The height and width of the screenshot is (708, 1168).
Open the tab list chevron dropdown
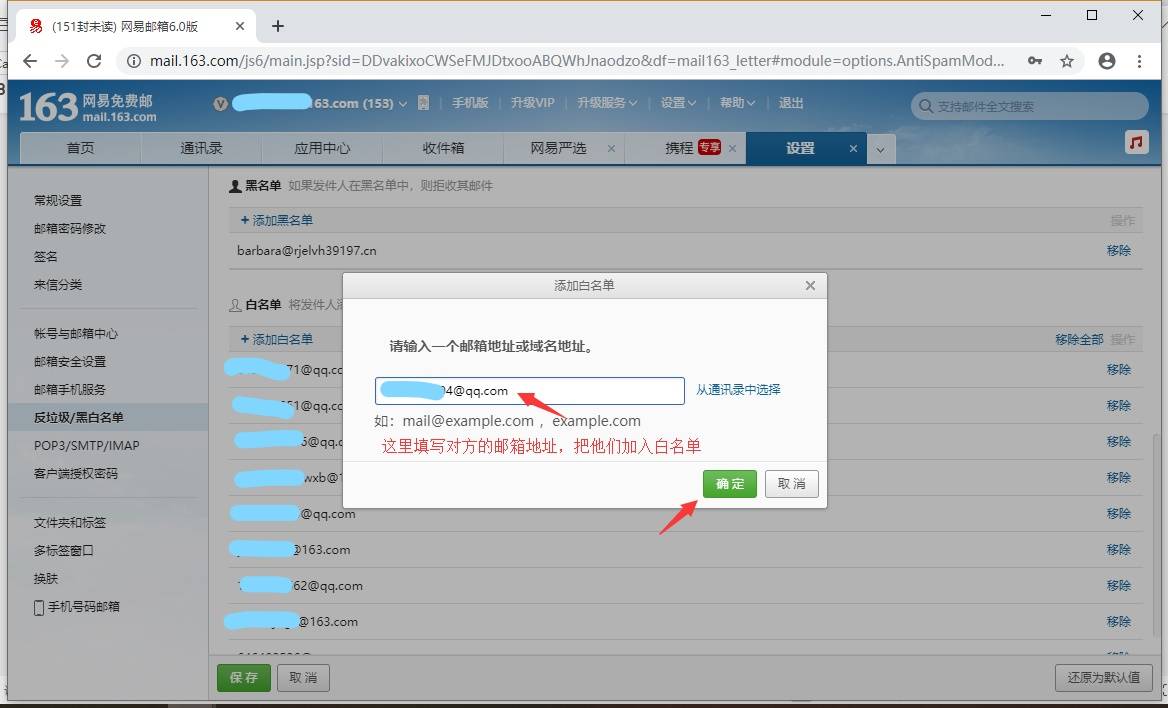pyautogui.click(x=880, y=149)
